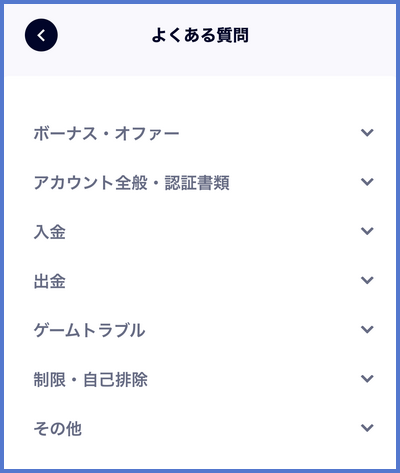Click the よくある質問 page title

click(x=200, y=35)
